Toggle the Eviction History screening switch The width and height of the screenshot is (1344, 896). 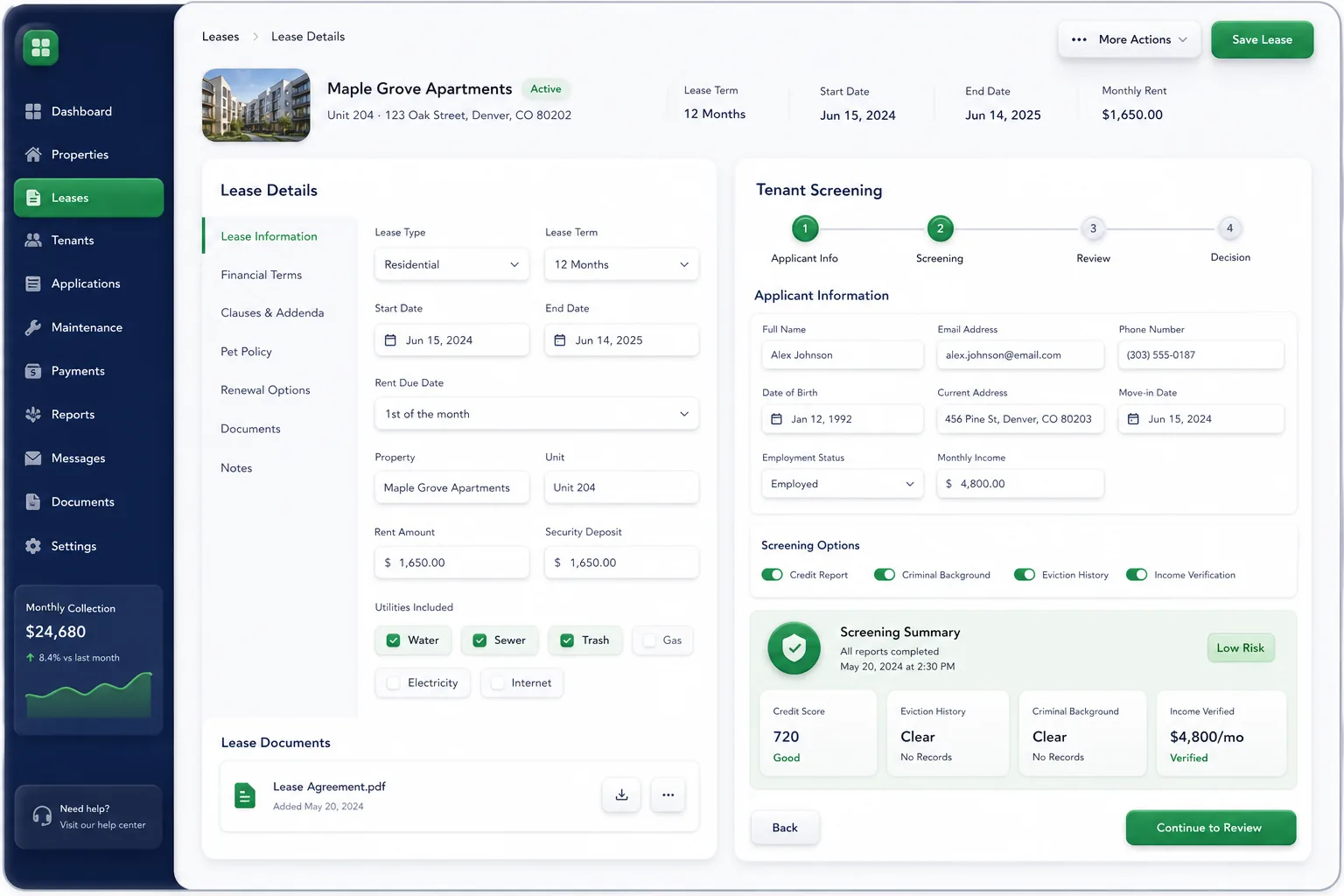(1025, 575)
